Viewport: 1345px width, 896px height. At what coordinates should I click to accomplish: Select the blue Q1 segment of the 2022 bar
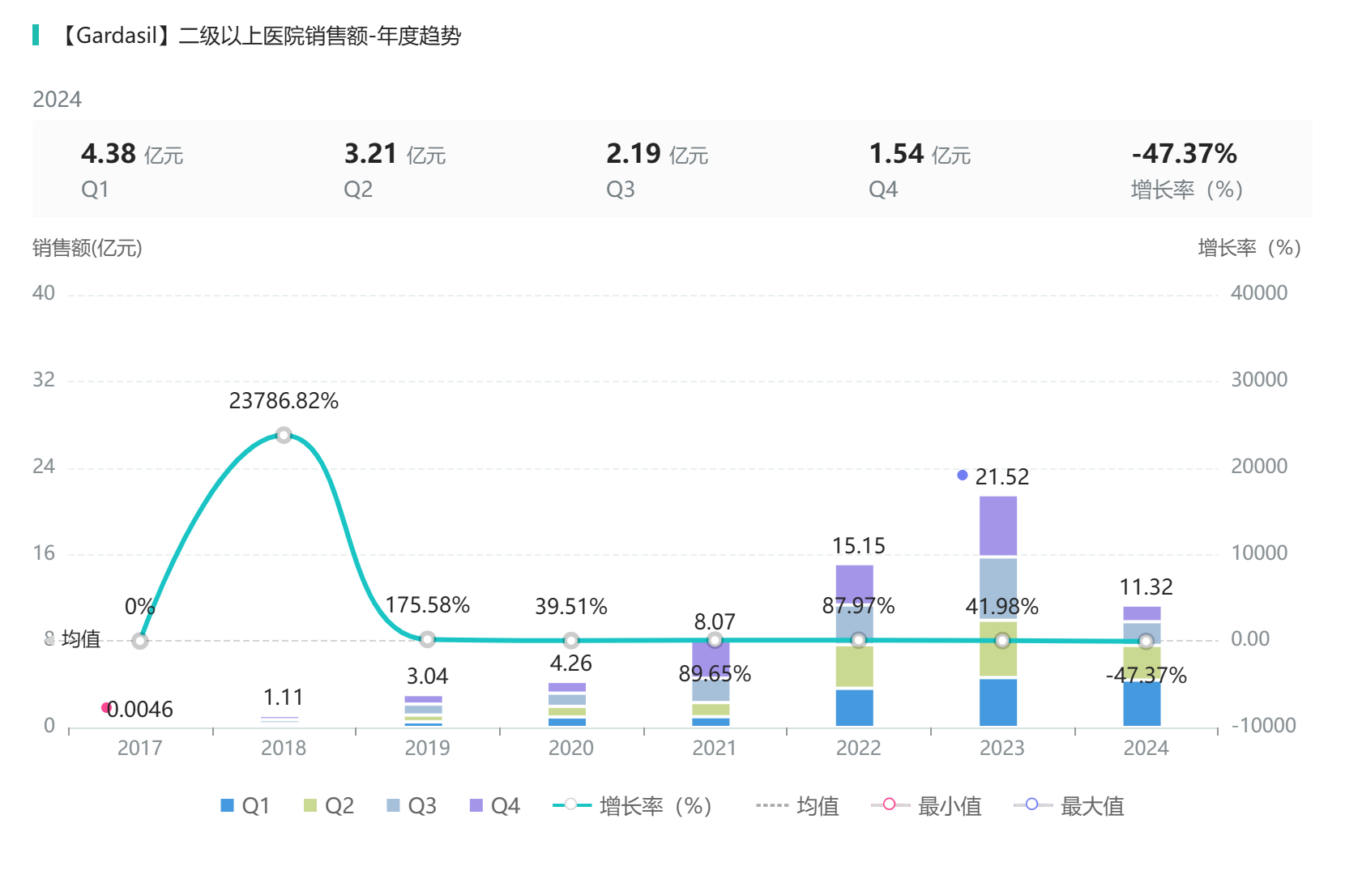[855, 708]
